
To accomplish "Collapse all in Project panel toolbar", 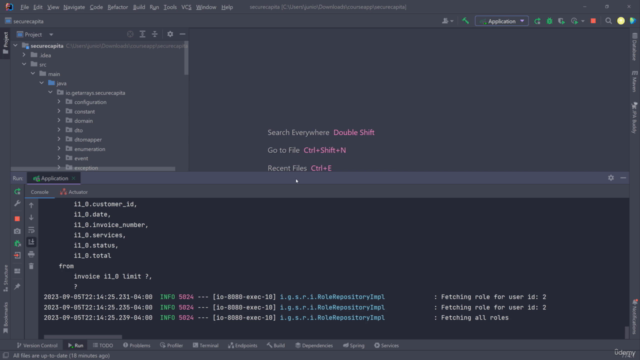I will [x=155, y=34].
